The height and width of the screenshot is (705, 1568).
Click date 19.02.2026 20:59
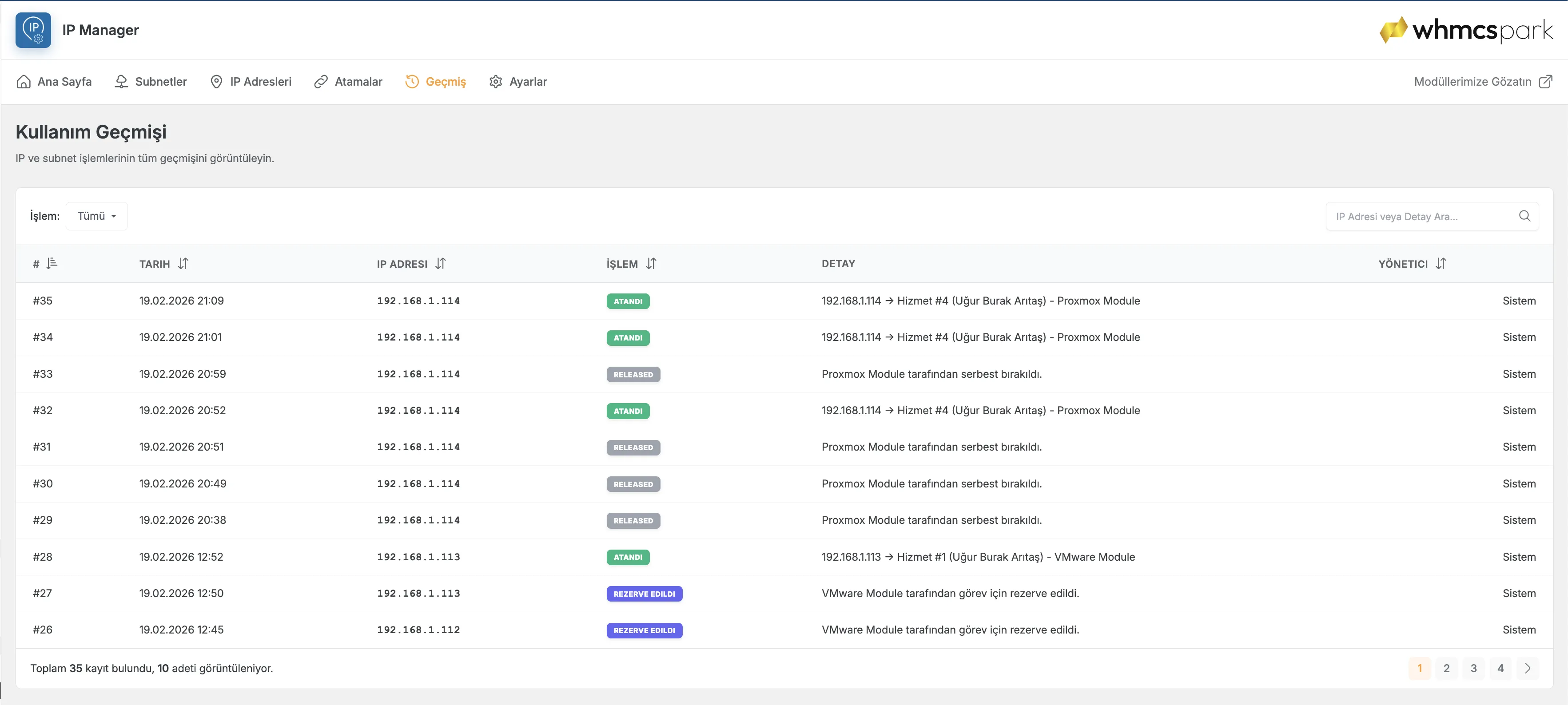(x=183, y=373)
